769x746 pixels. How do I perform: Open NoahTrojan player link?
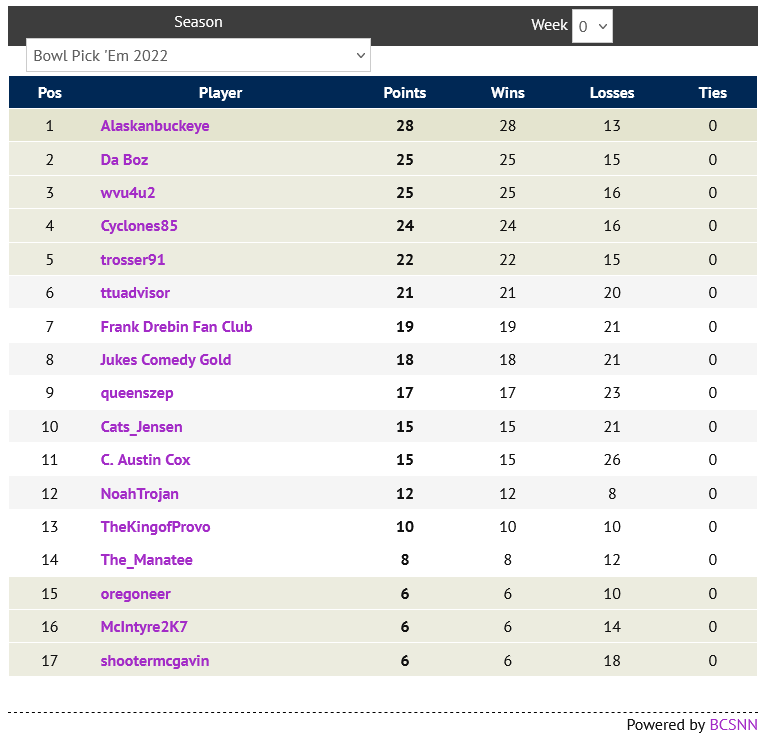tap(140, 494)
